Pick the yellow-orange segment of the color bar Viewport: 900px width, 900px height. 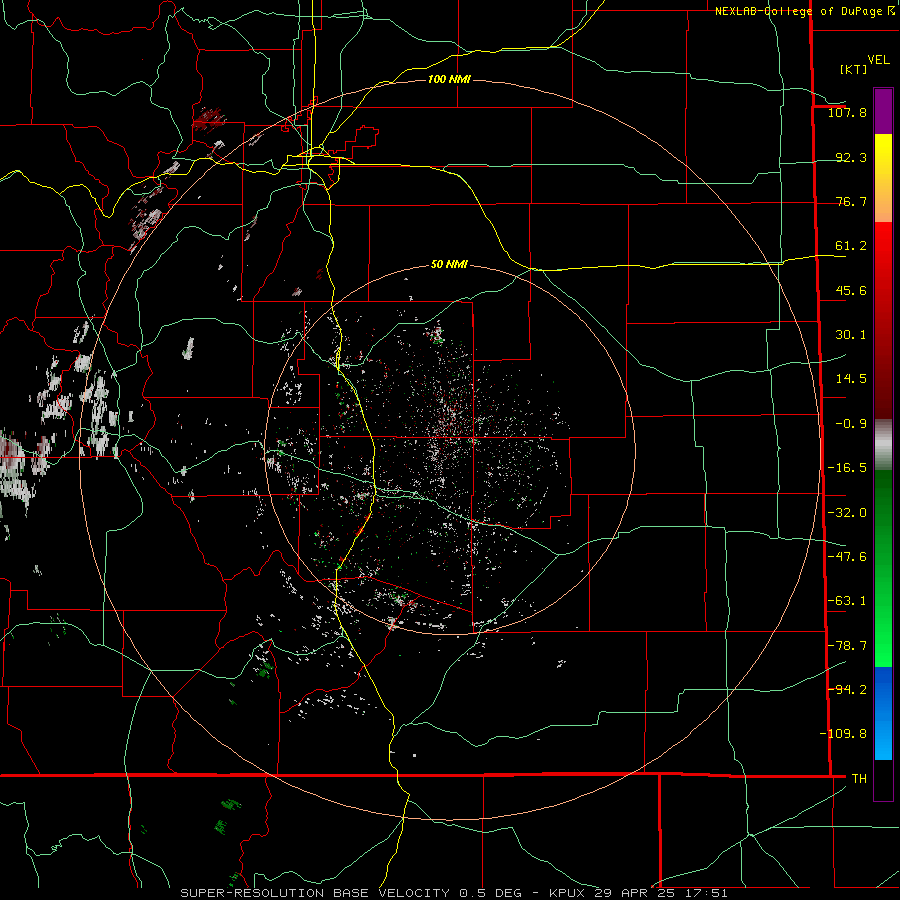coord(883,178)
